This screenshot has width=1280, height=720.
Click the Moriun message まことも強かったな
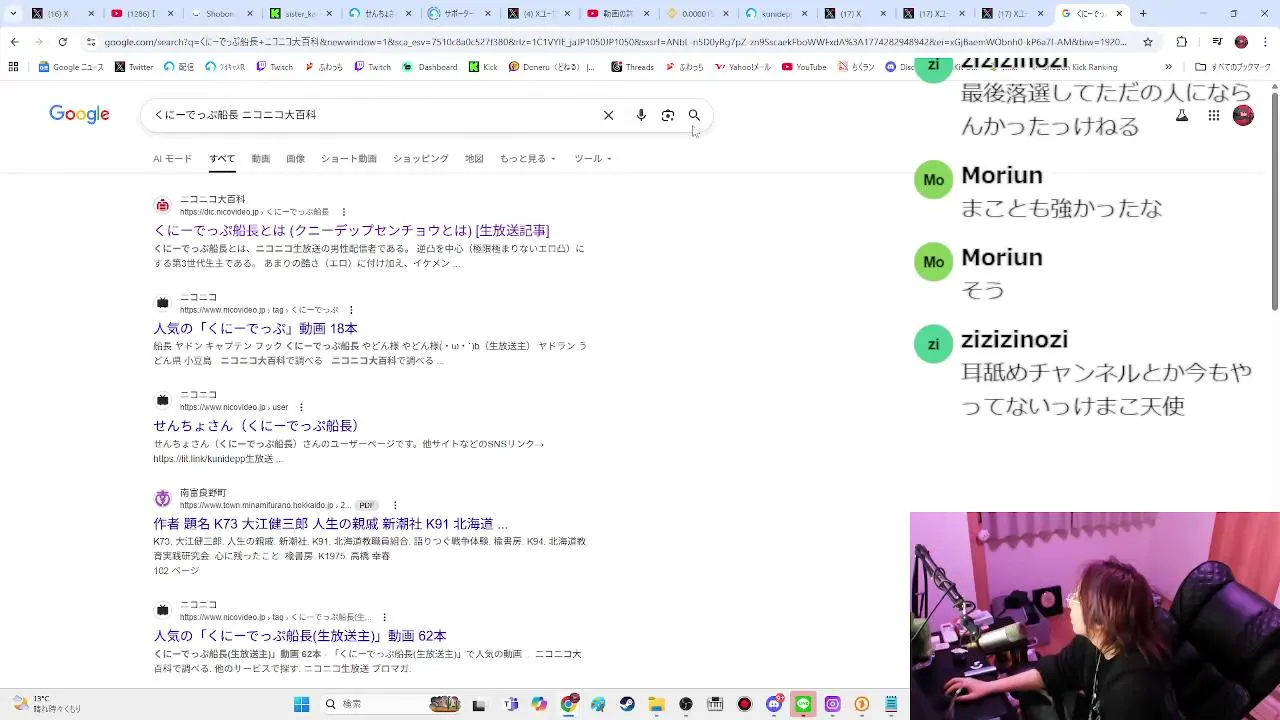tap(1061, 208)
